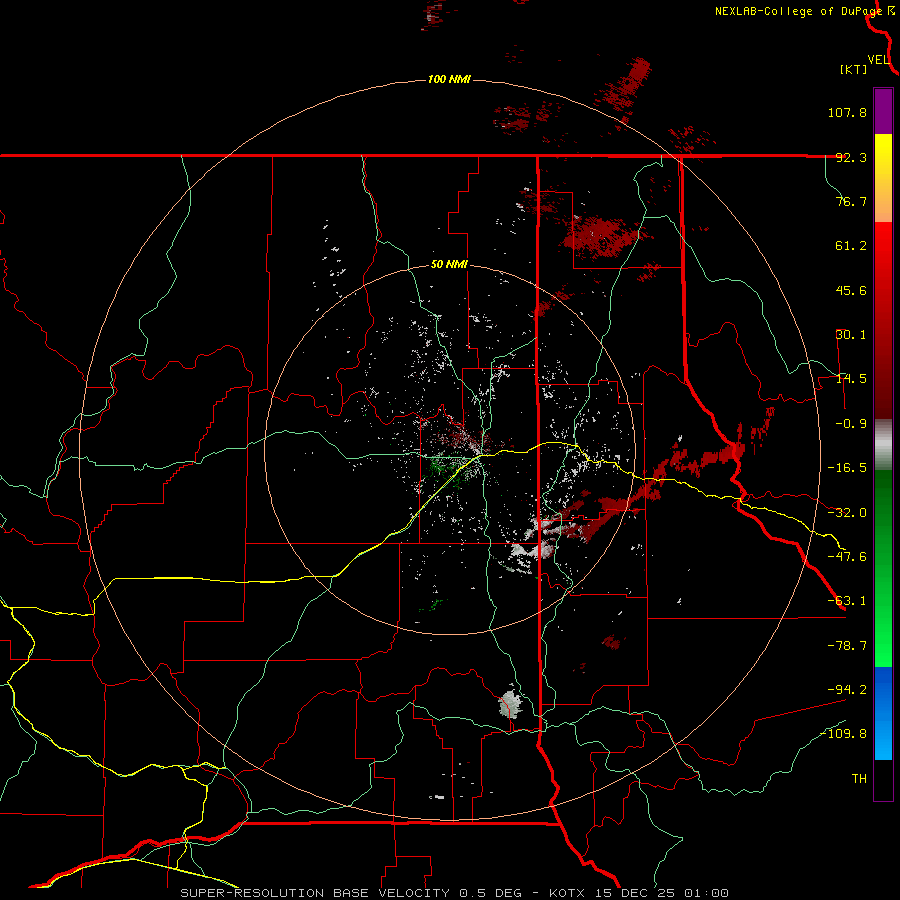Click the -109.8 scale value
The width and height of the screenshot is (900, 900).
(x=844, y=734)
